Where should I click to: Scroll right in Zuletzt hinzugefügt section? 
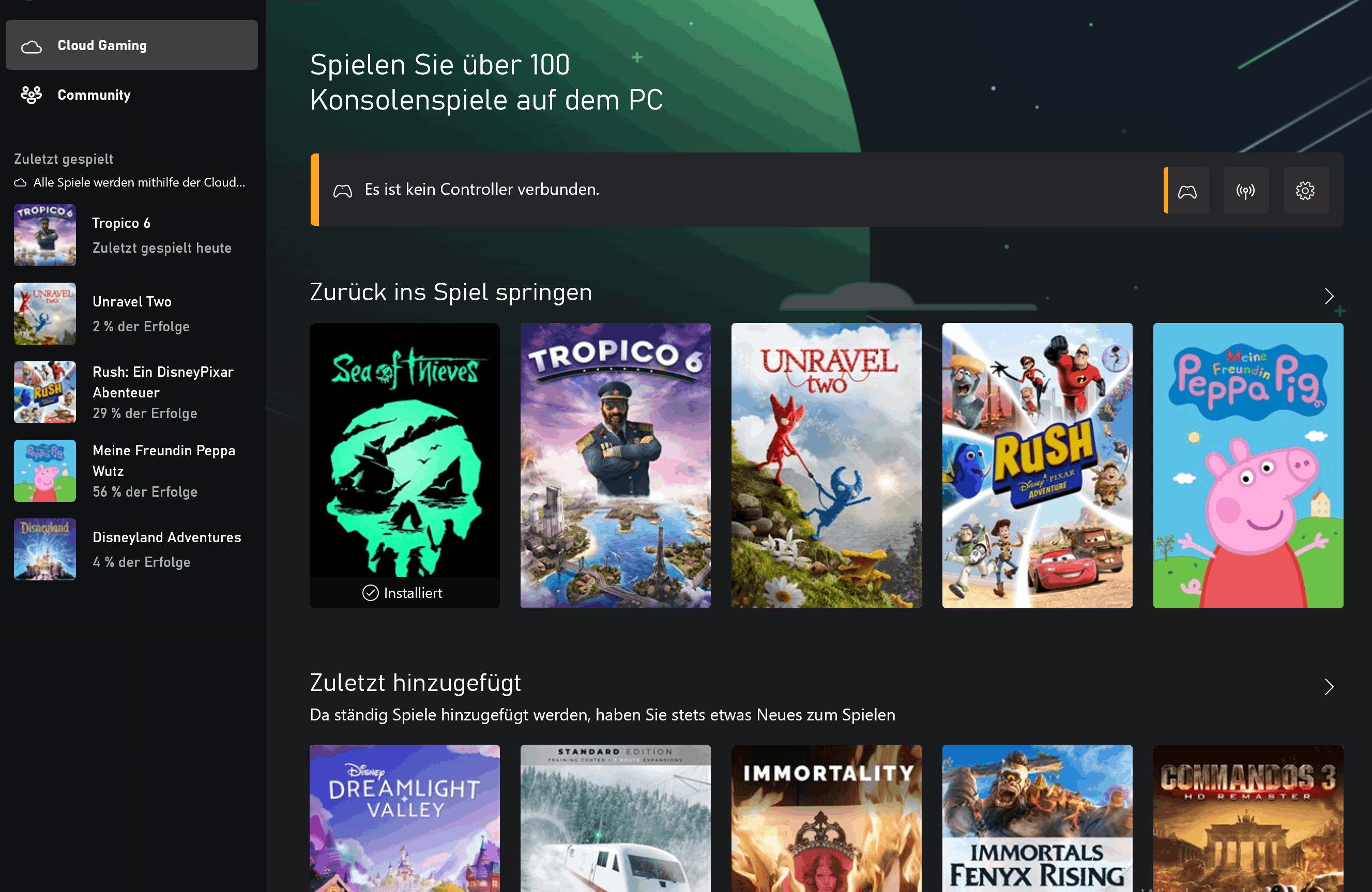(1328, 687)
